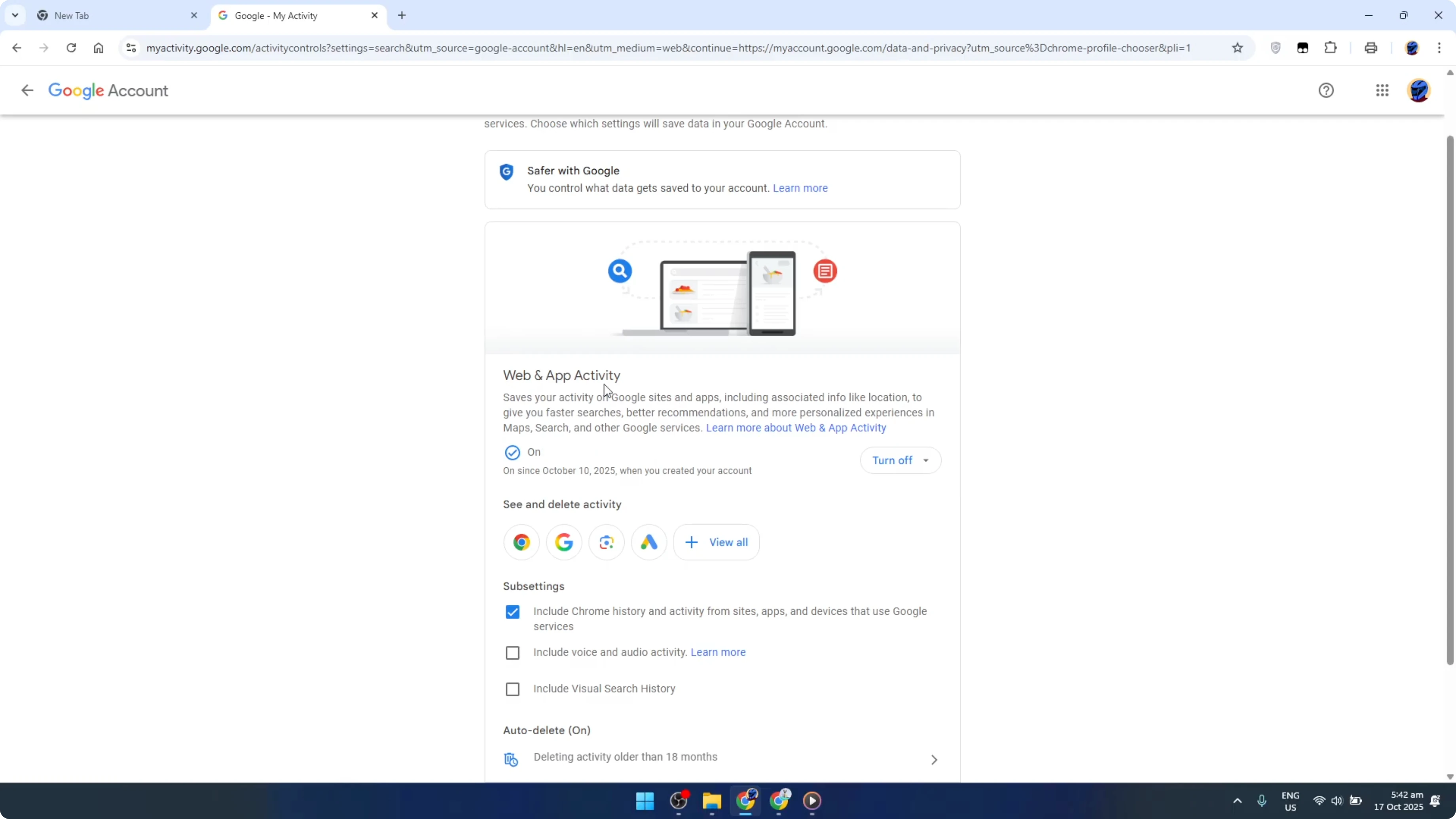Open browser extensions puzzle icon

pos(1331,48)
